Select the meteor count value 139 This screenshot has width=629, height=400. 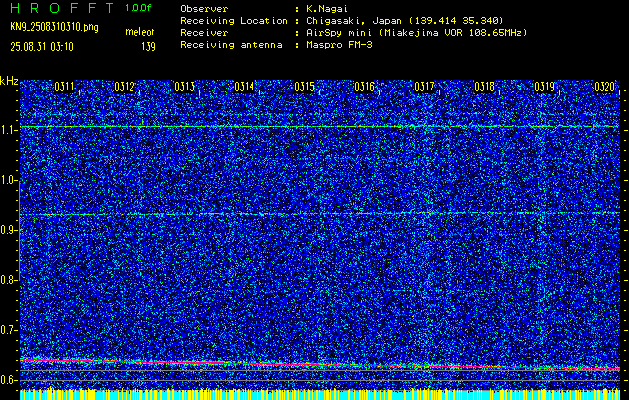[148, 47]
